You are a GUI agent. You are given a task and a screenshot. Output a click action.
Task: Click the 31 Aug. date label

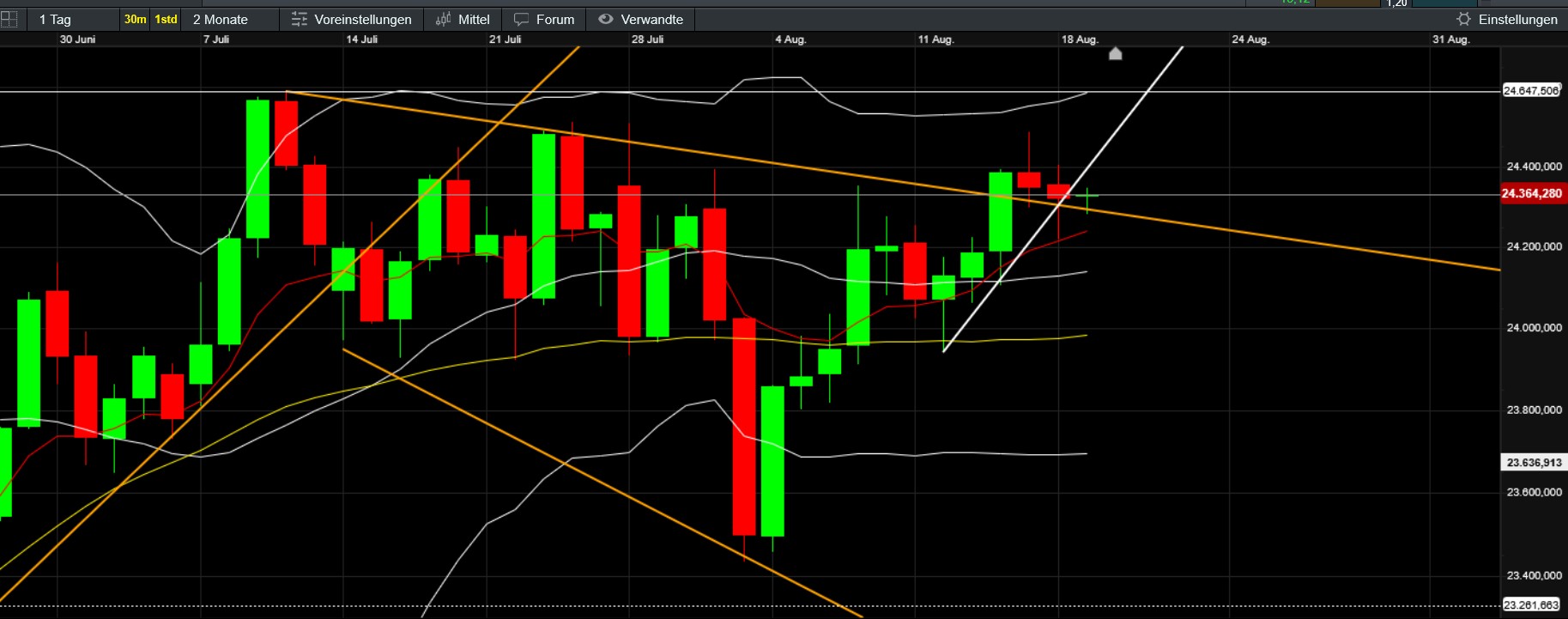(x=1451, y=39)
